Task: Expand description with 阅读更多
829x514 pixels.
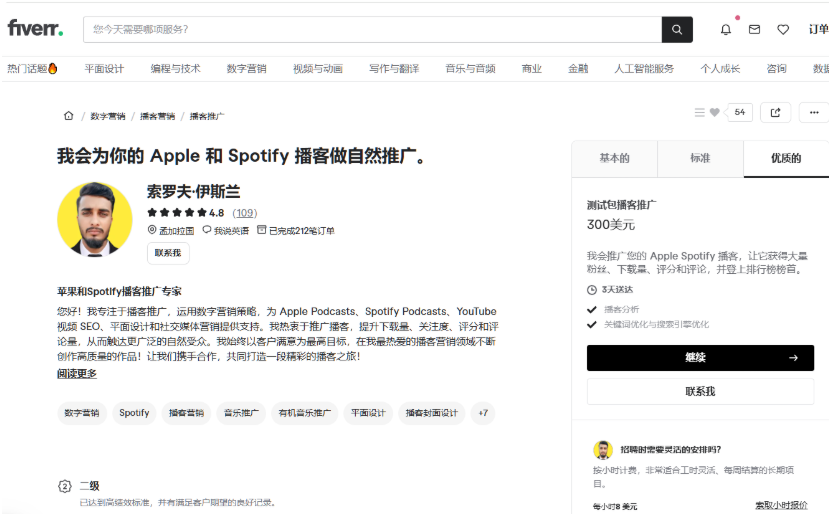Action: click(77, 374)
